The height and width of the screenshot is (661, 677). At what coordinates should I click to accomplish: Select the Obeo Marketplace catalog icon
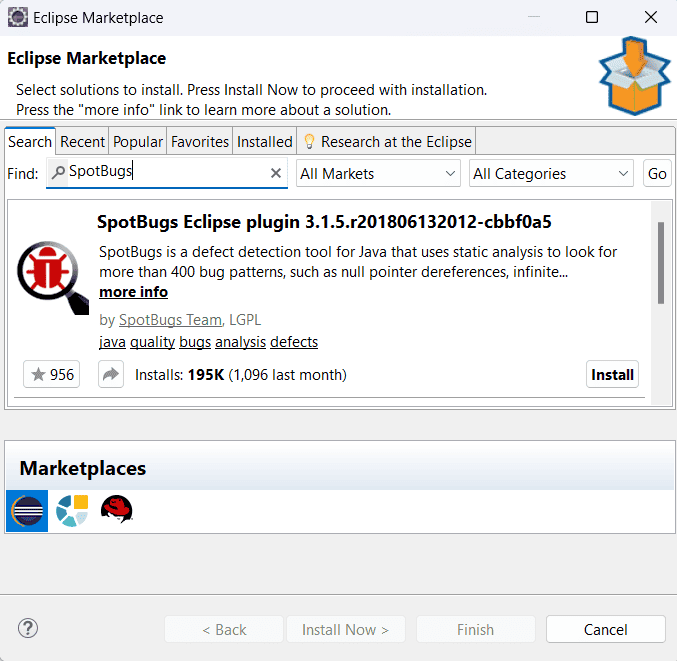pos(72,511)
